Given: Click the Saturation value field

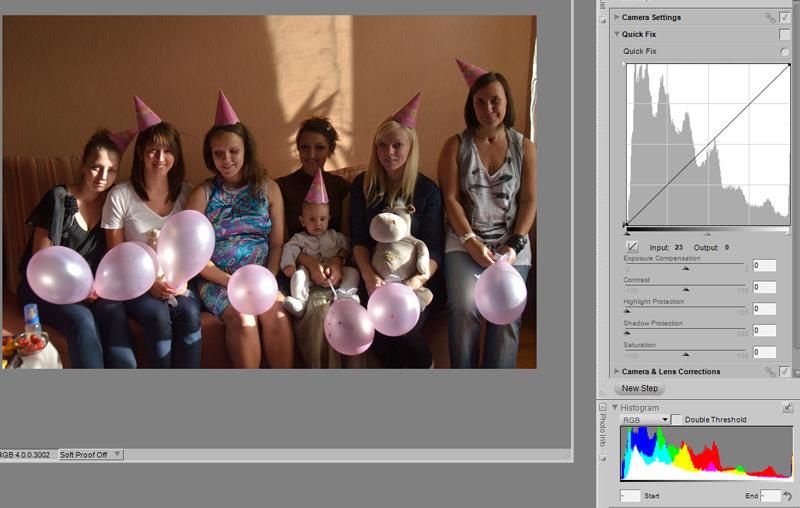Looking at the screenshot, I should pyautogui.click(x=764, y=352).
